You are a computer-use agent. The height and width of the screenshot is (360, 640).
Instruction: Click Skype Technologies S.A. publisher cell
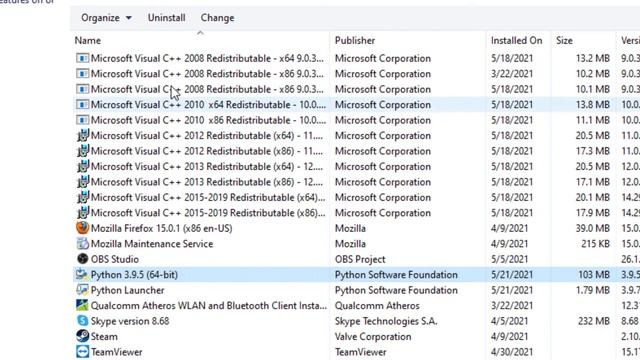tap(386, 321)
